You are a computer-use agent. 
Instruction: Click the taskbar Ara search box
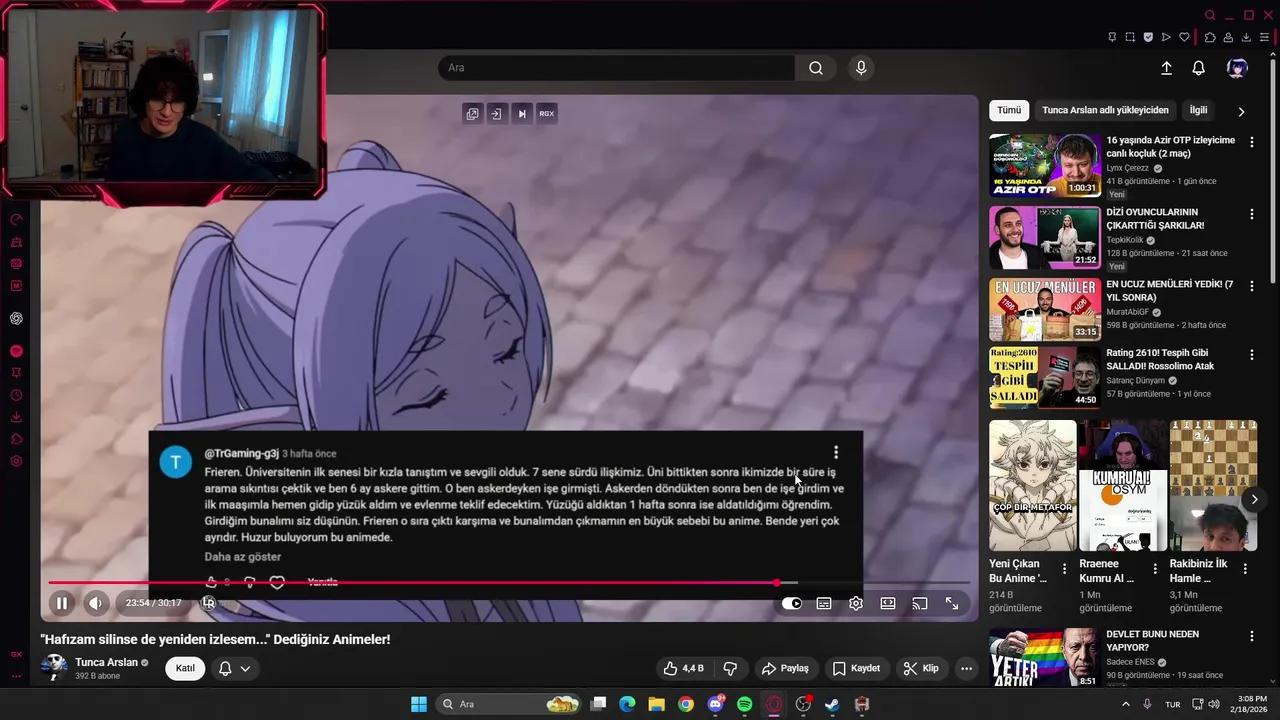click(x=509, y=704)
